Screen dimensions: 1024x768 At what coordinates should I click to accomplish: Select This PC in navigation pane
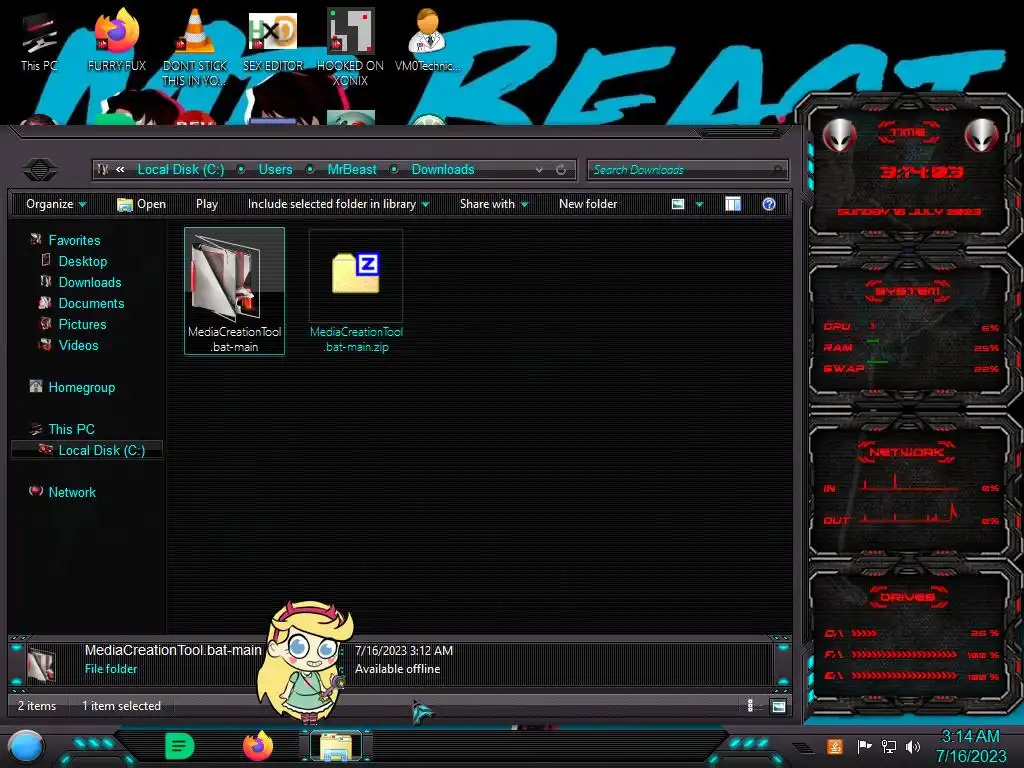(71, 429)
